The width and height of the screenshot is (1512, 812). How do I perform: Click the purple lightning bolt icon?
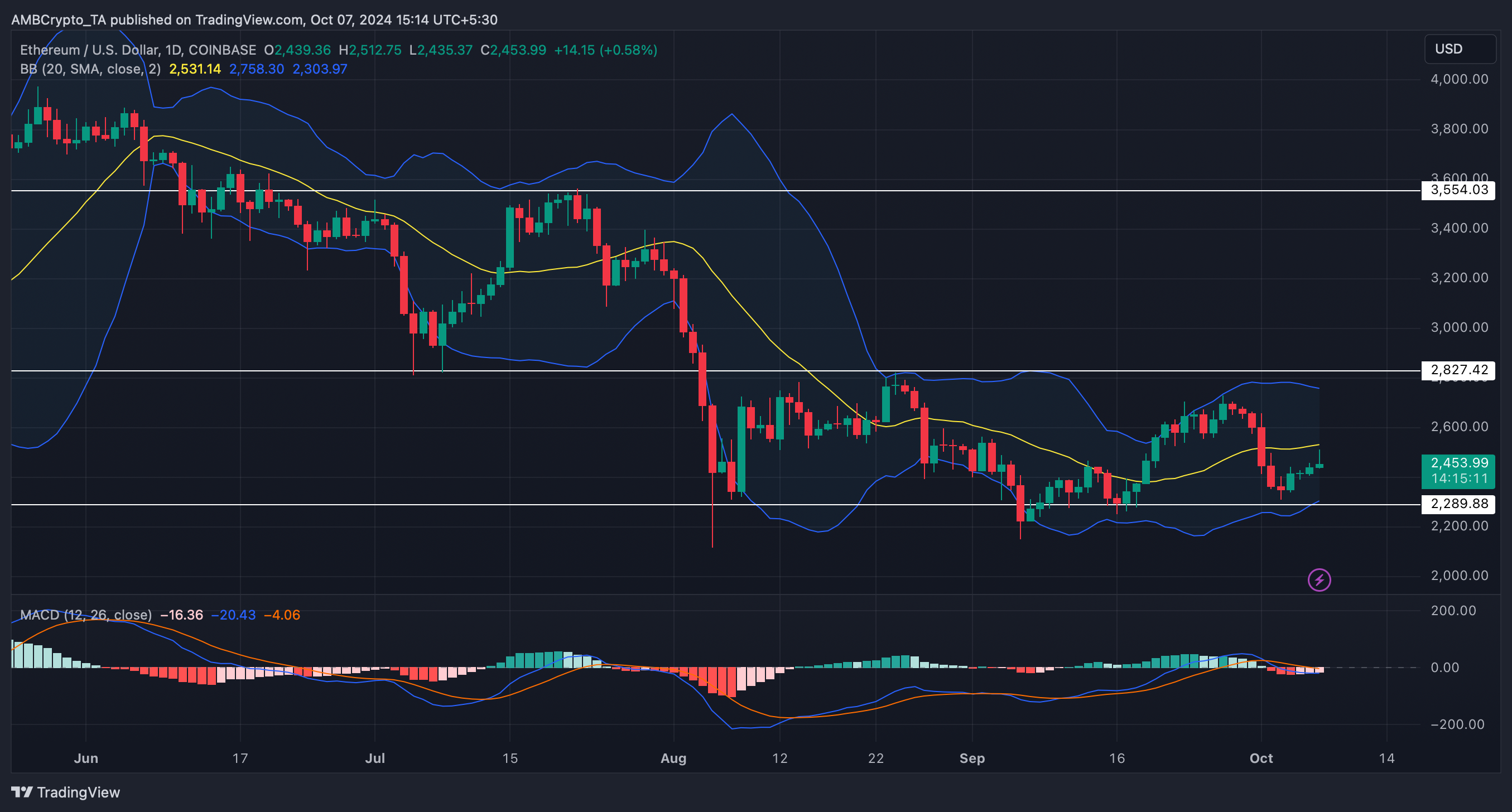pos(1319,579)
